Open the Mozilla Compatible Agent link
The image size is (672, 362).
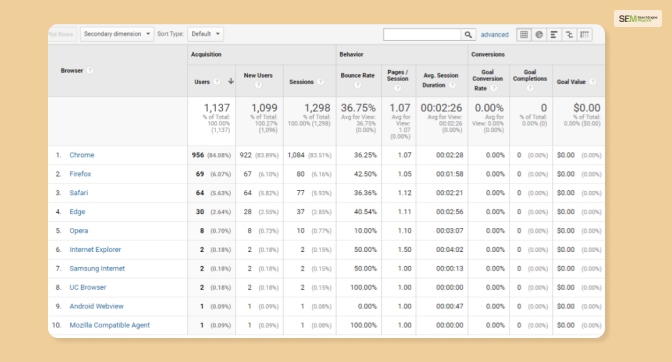pos(110,325)
